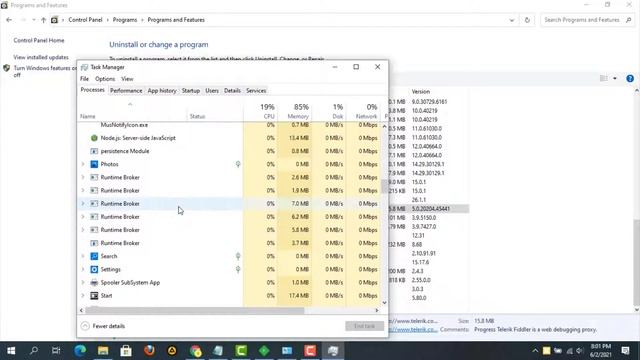Expand the Start process group
Screen dimensions: 640x360
click(x=83, y=296)
